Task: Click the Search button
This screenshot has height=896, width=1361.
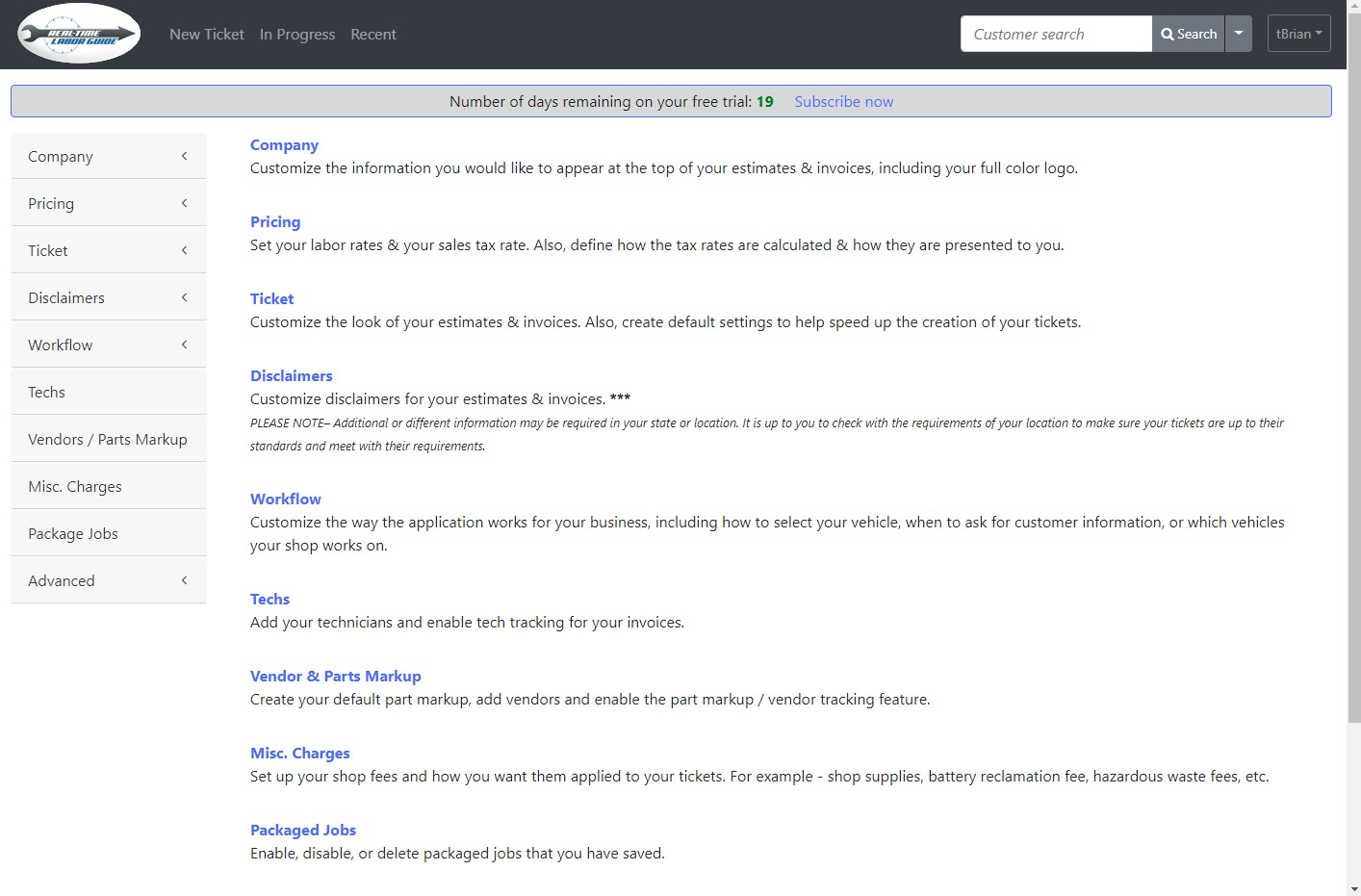Action: point(1188,34)
